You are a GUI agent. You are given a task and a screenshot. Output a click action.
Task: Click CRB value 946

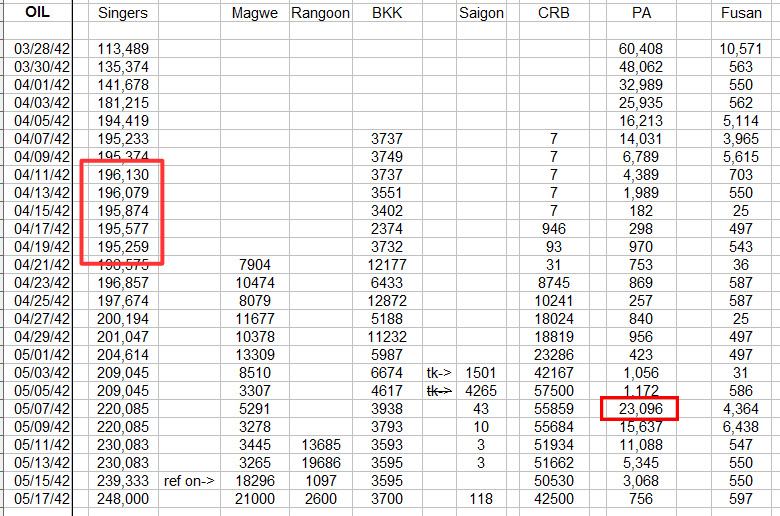tap(554, 229)
